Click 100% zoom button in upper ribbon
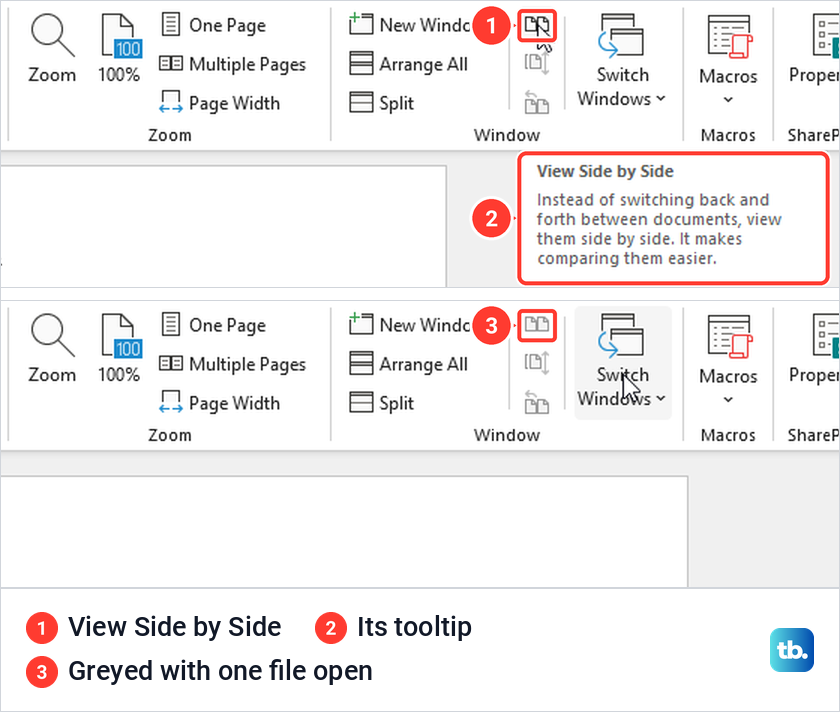The width and height of the screenshot is (840, 712). (119, 49)
